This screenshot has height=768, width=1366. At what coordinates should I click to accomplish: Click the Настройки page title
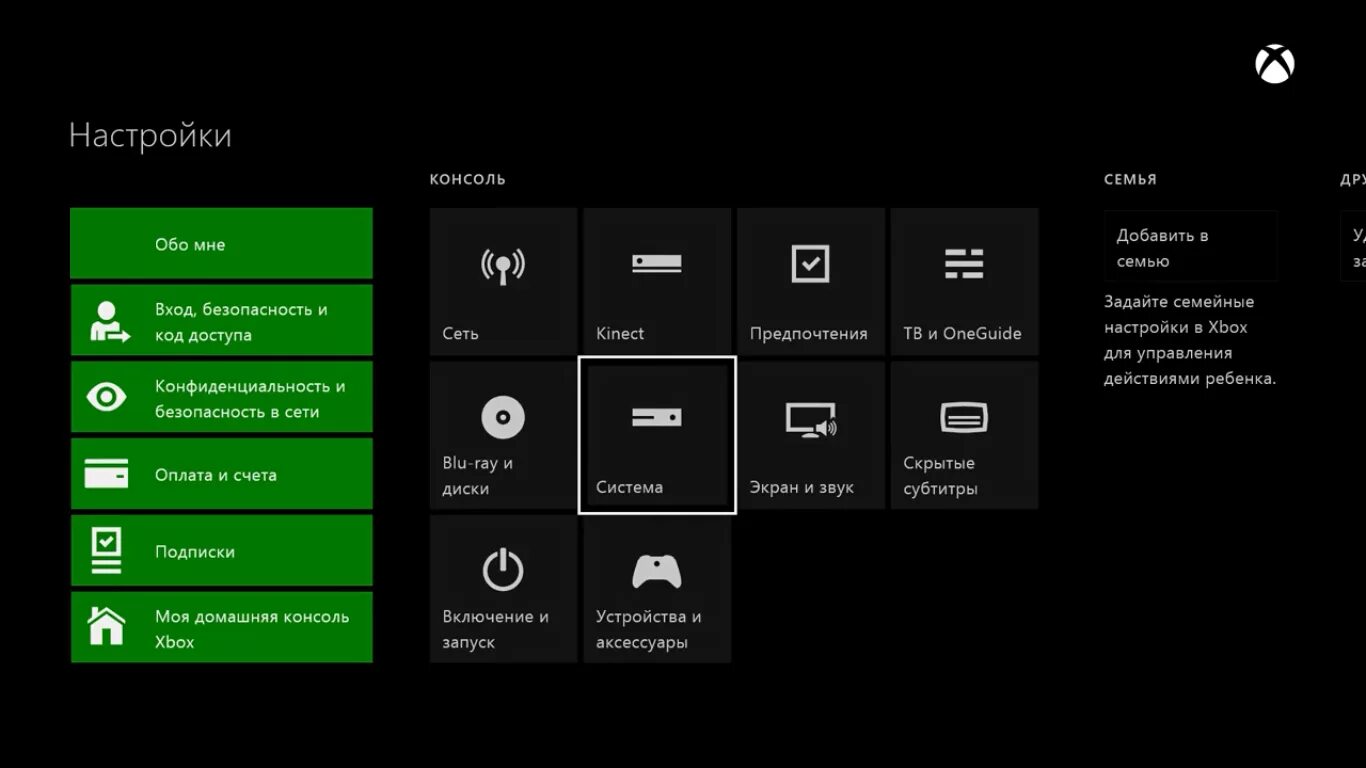click(x=150, y=135)
